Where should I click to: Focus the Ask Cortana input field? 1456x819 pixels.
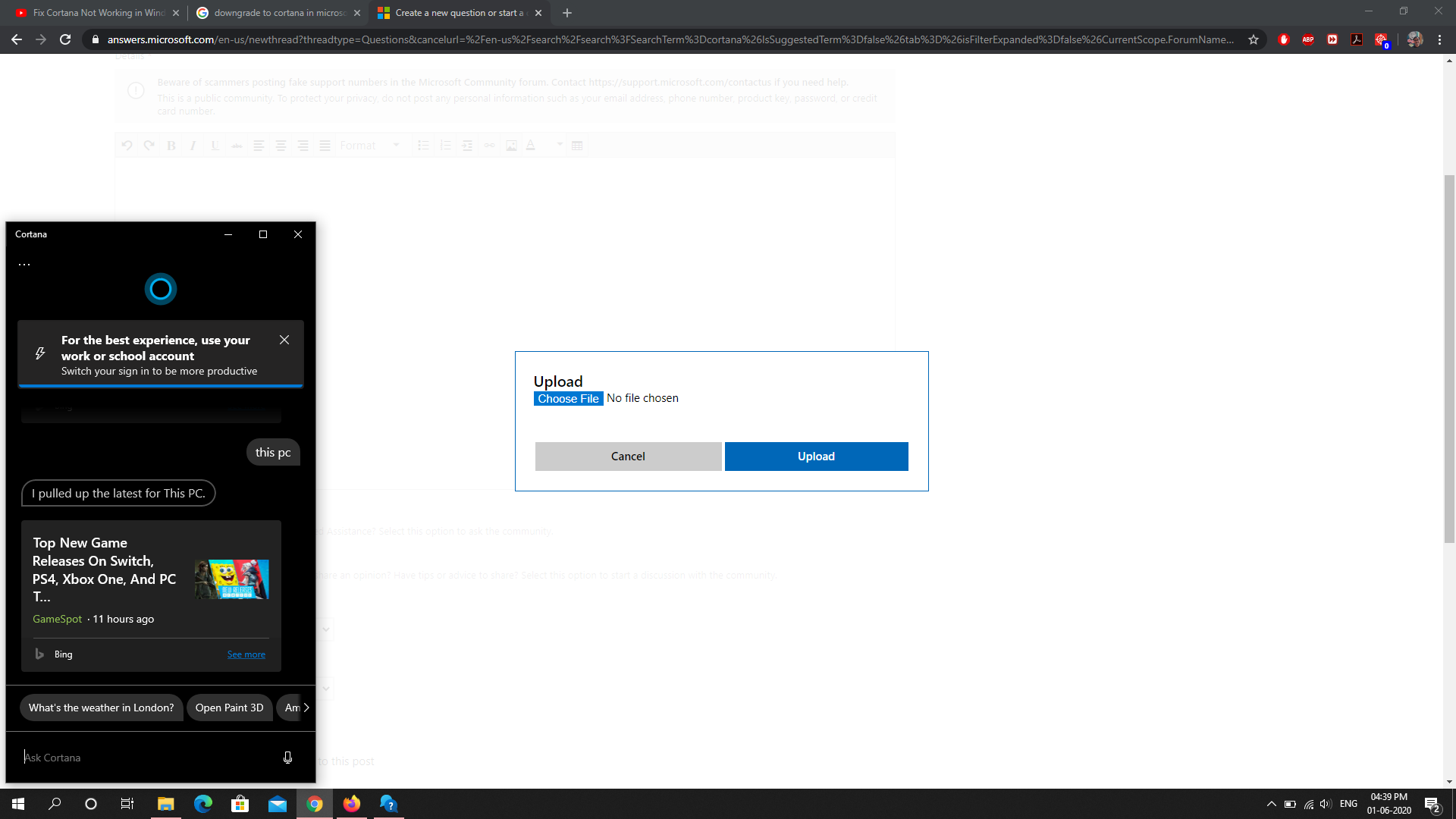tap(148, 758)
